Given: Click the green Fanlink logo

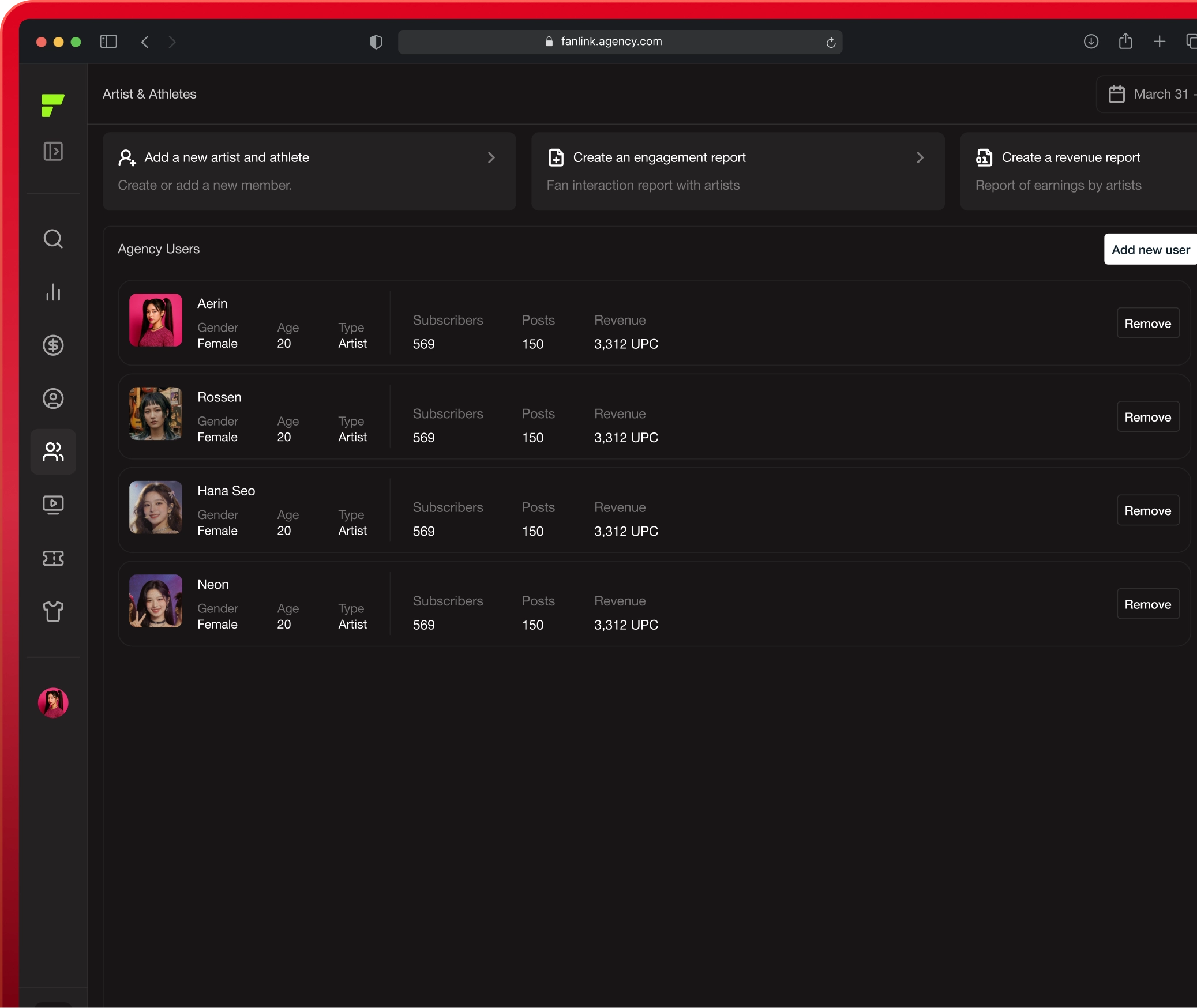Looking at the screenshot, I should [52, 106].
